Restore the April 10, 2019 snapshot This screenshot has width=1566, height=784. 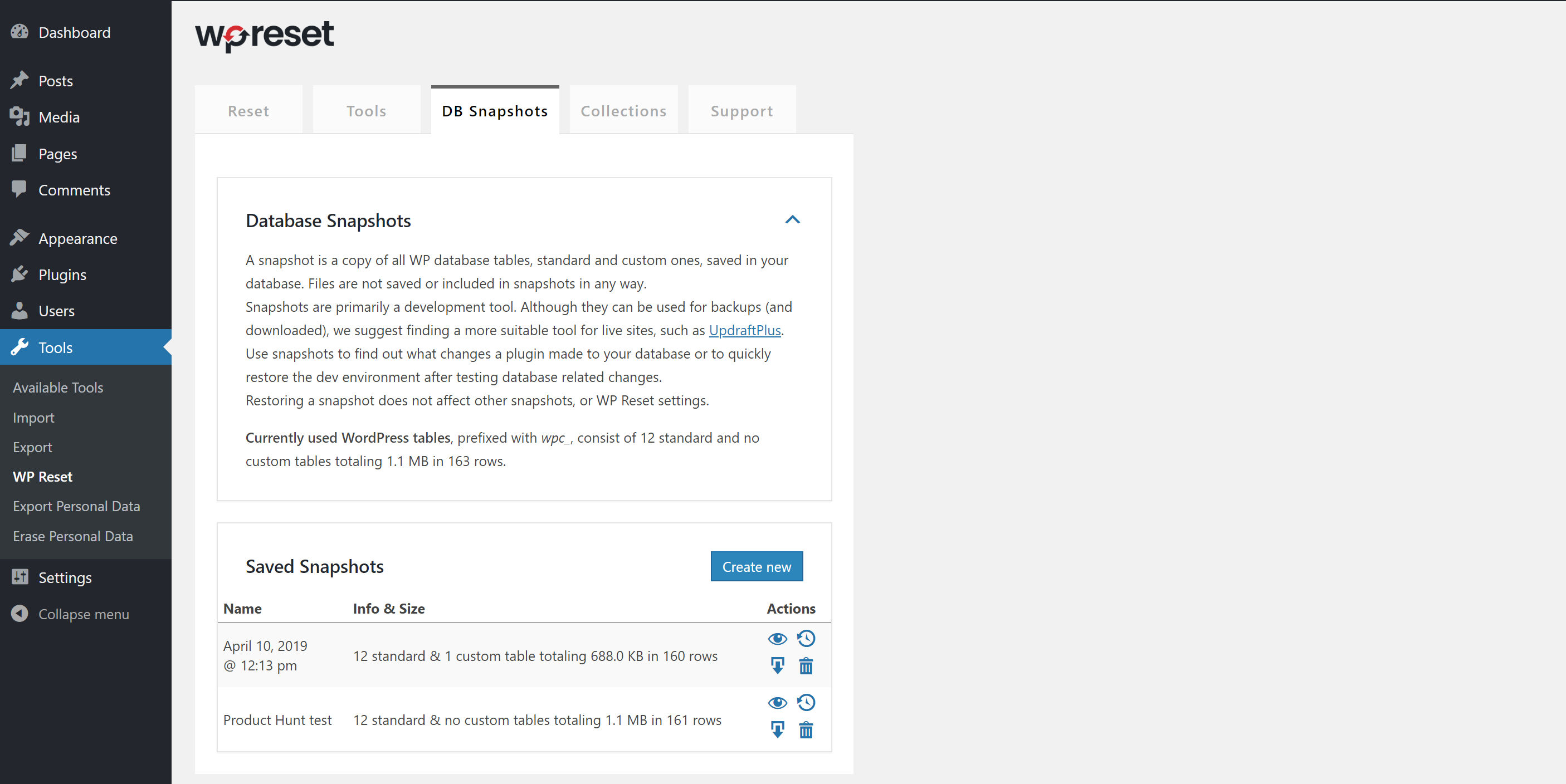coord(806,638)
